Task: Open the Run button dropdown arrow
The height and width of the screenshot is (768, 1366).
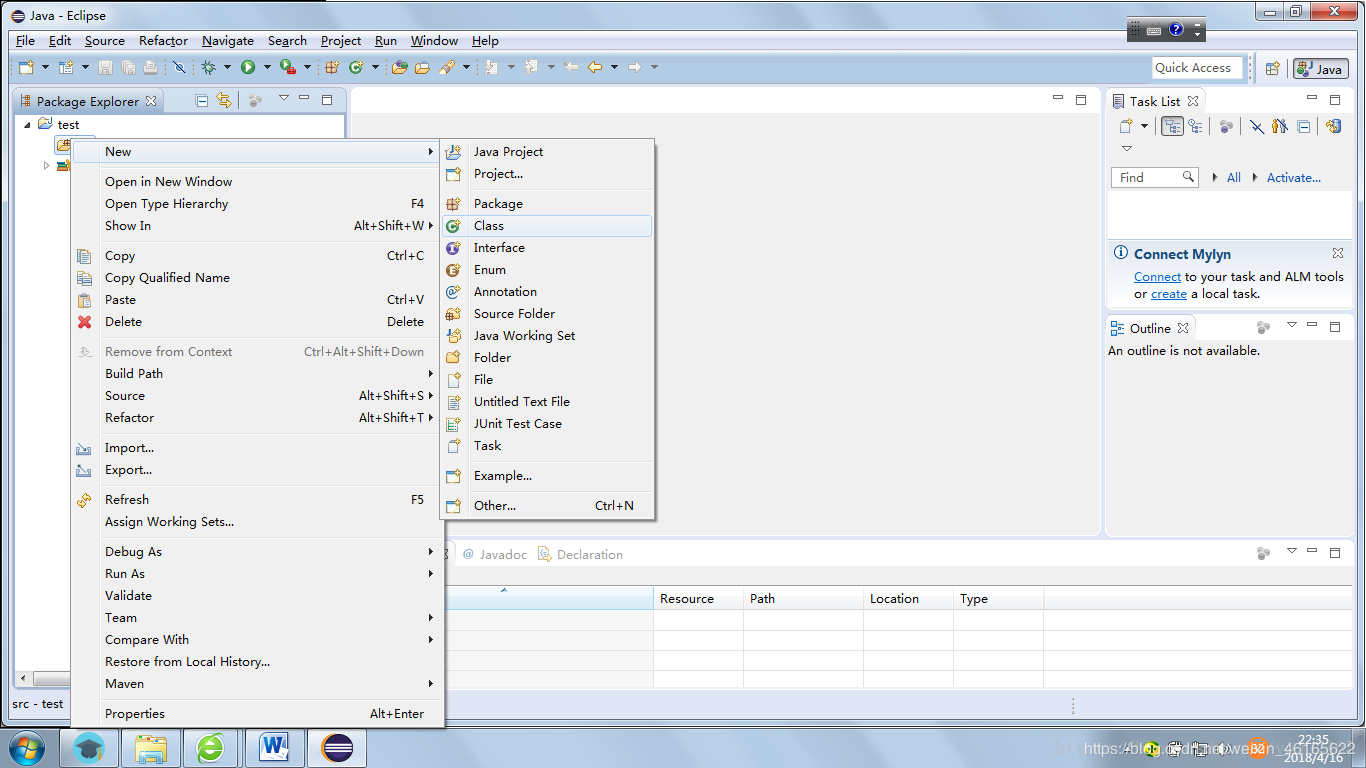Action: pos(266,67)
